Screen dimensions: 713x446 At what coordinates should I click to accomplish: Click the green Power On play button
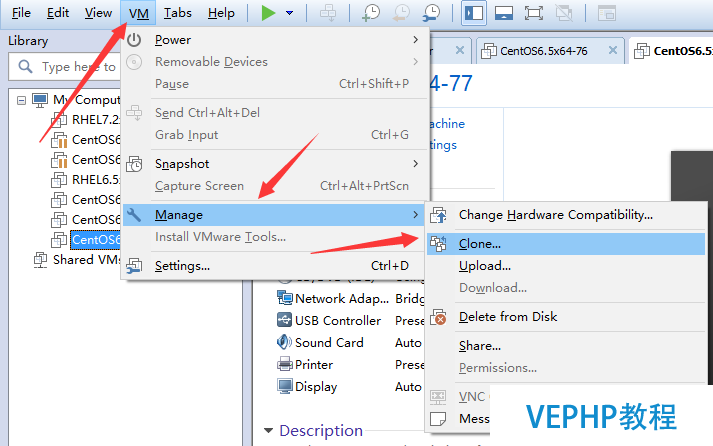[x=268, y=13]
